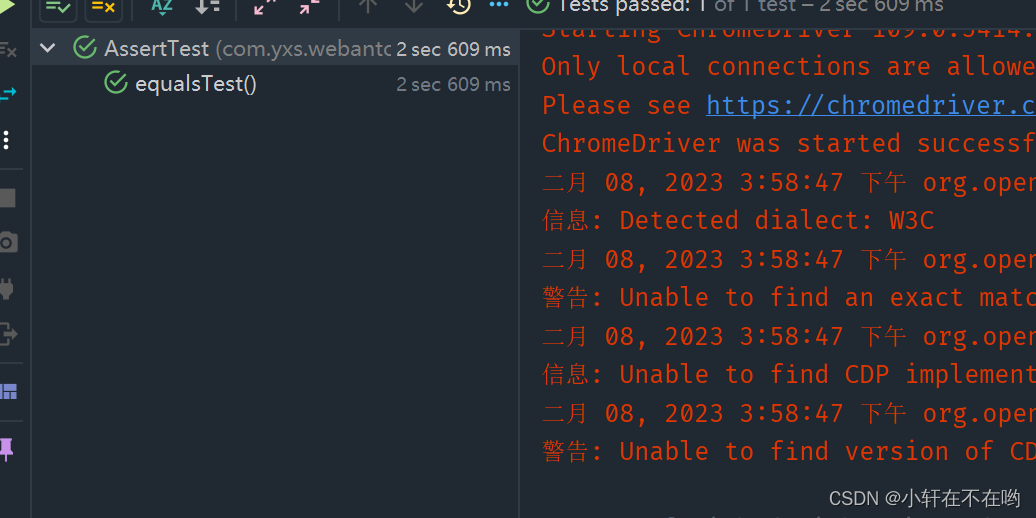Screen dimensions: 1036x518
Task: Click the stop (square) icon
Action: tap(7, 198)
